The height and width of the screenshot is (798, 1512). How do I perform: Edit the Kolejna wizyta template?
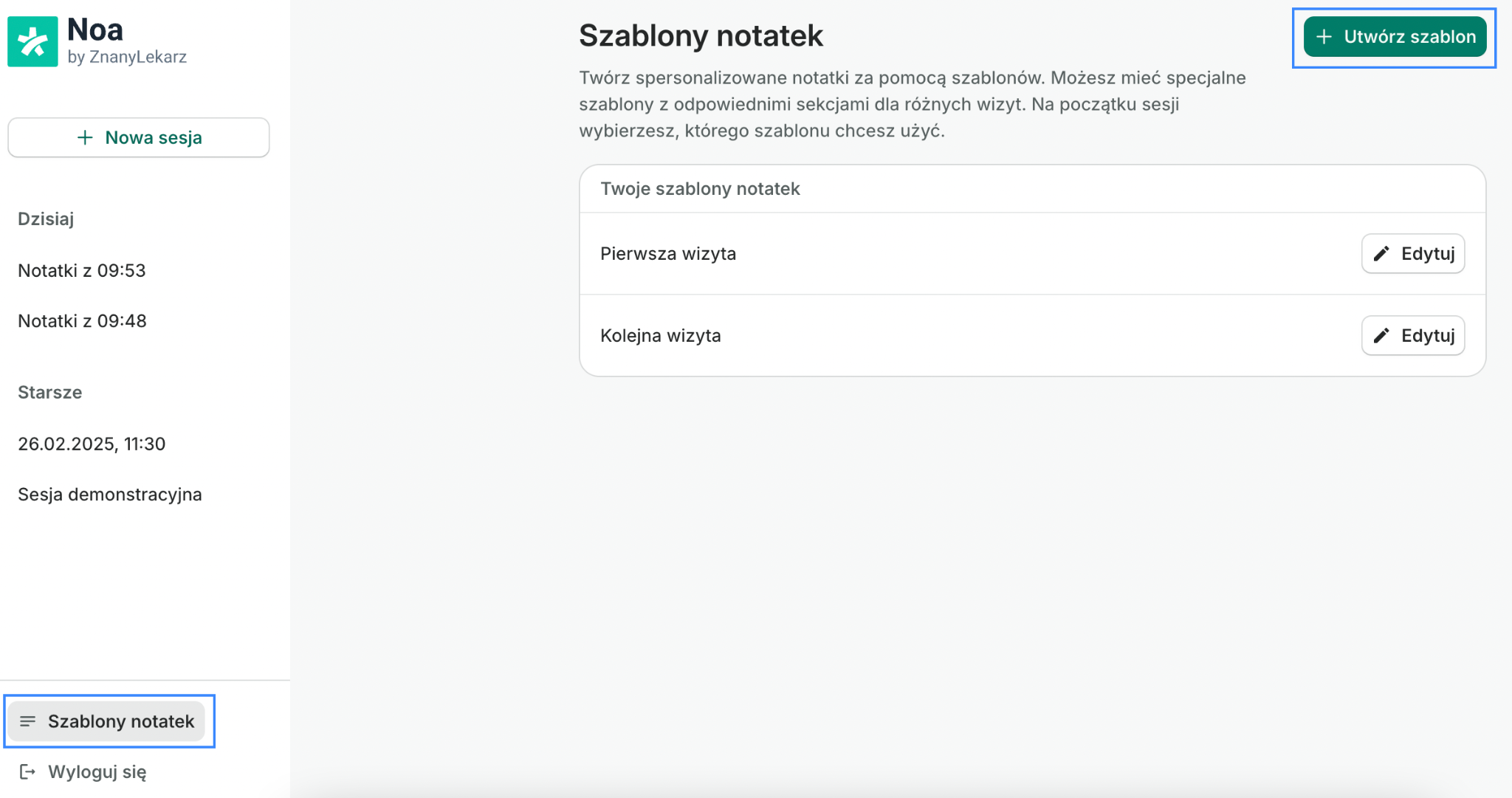[1413, 335]
